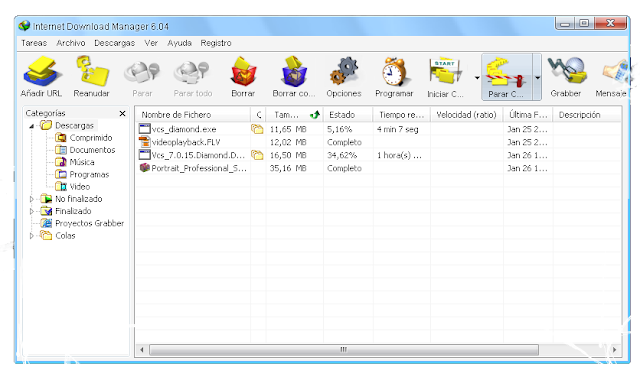Open the Archivo menu
640x380 pixels.
(x=71, y=43)
